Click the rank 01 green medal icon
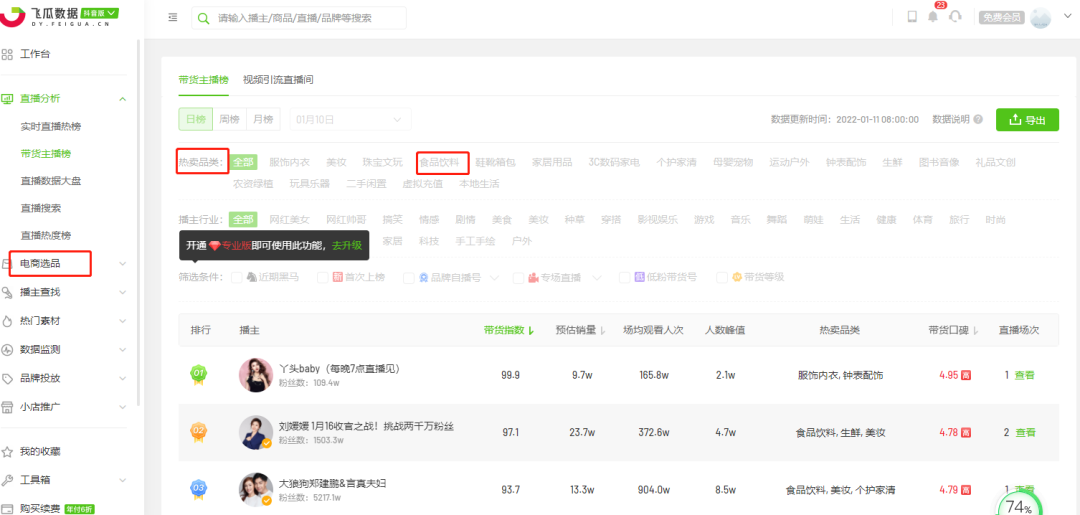1080x515 pixels. point(198,375)
